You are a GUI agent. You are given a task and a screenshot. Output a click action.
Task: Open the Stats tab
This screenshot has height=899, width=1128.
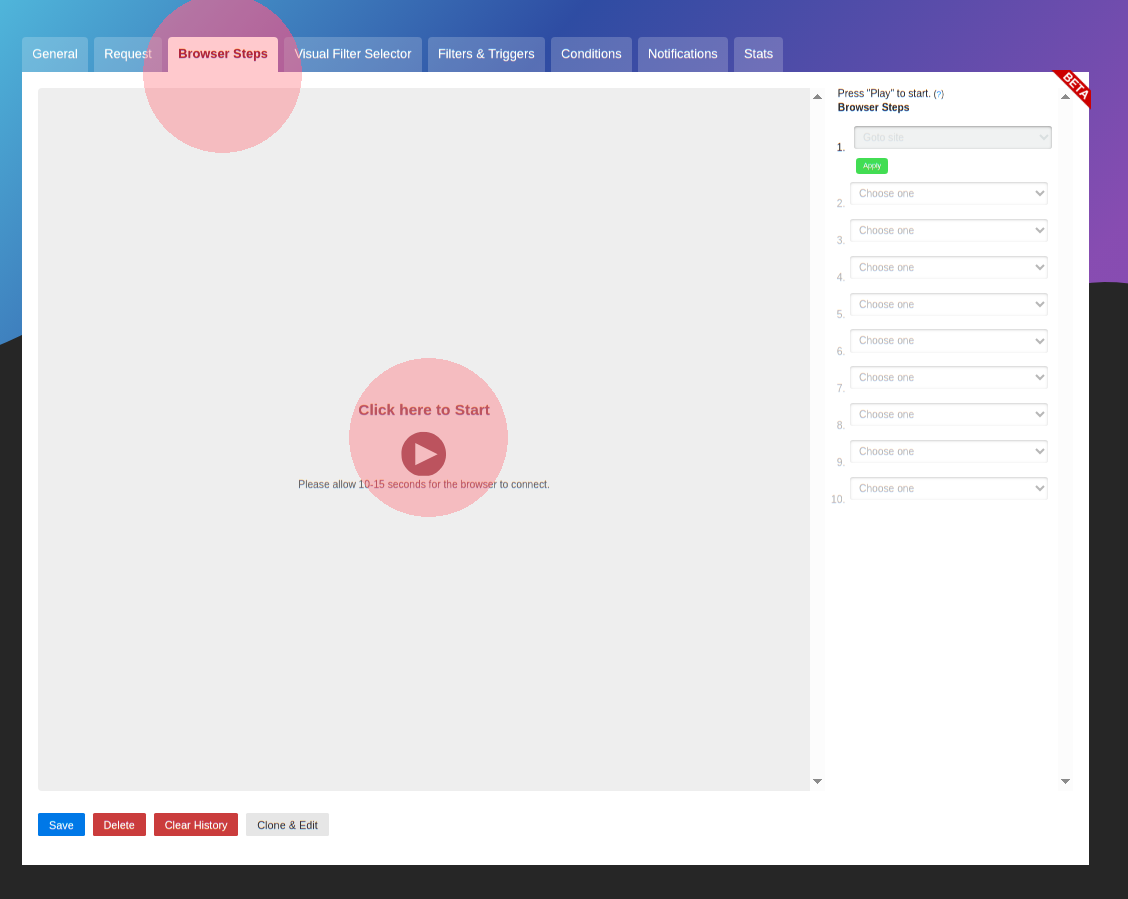[758, 54]
